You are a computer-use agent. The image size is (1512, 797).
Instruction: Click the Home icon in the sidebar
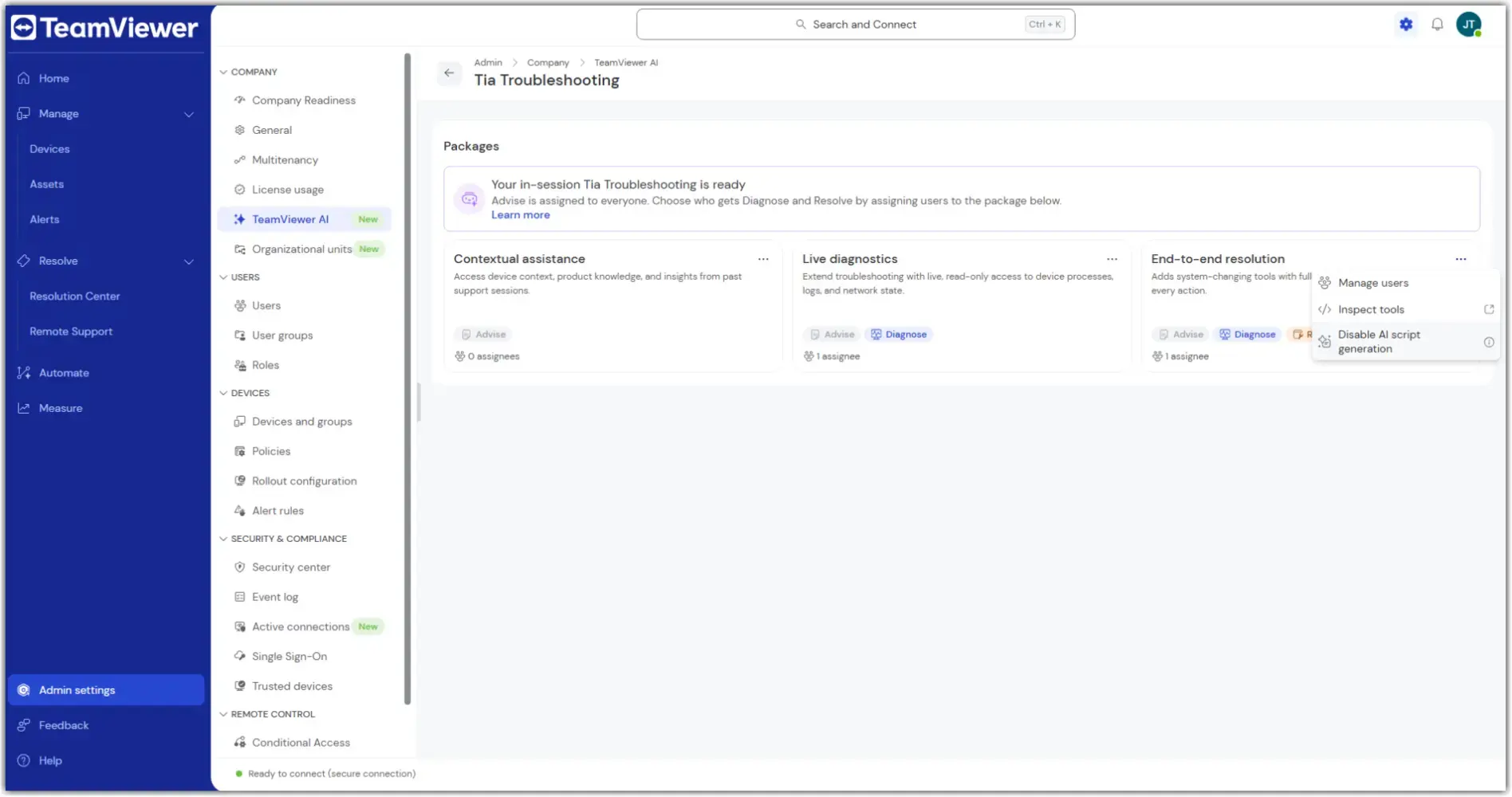coord(24,78)
